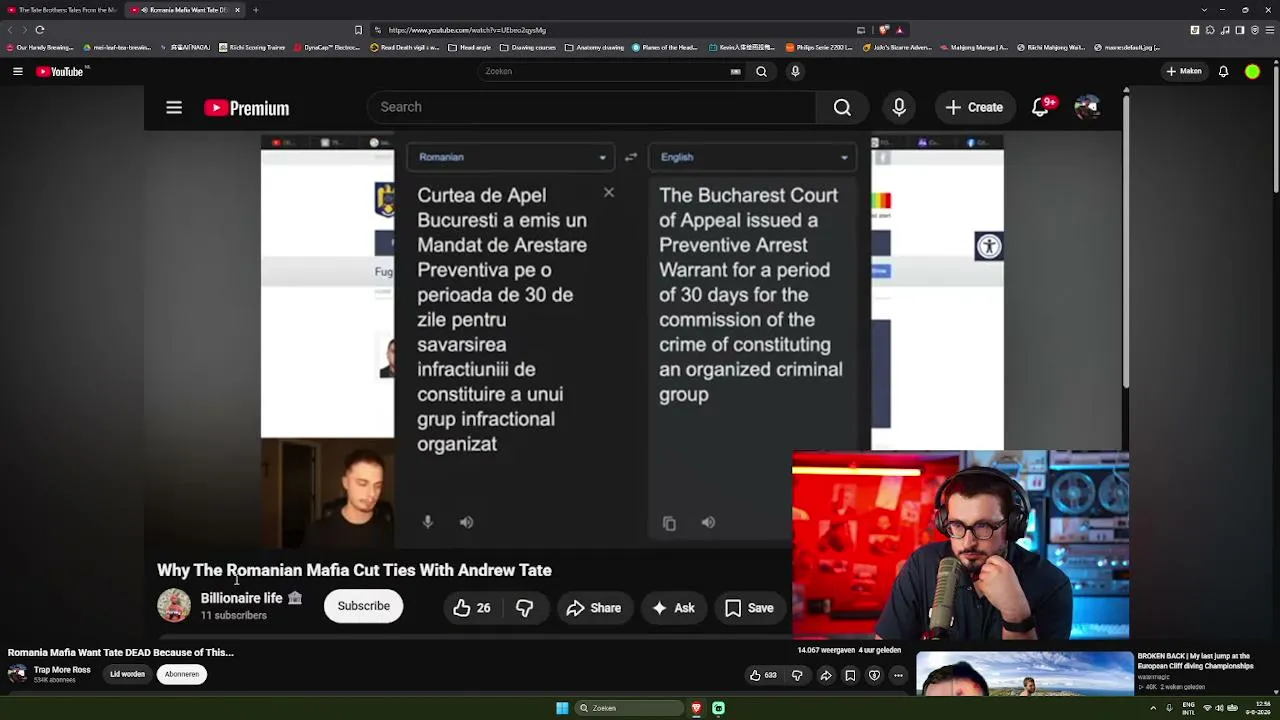This screenshot has width=1280, height=720.
Task: Click the BROKEN BACK video title text
Action: [x=1195, y=661]
